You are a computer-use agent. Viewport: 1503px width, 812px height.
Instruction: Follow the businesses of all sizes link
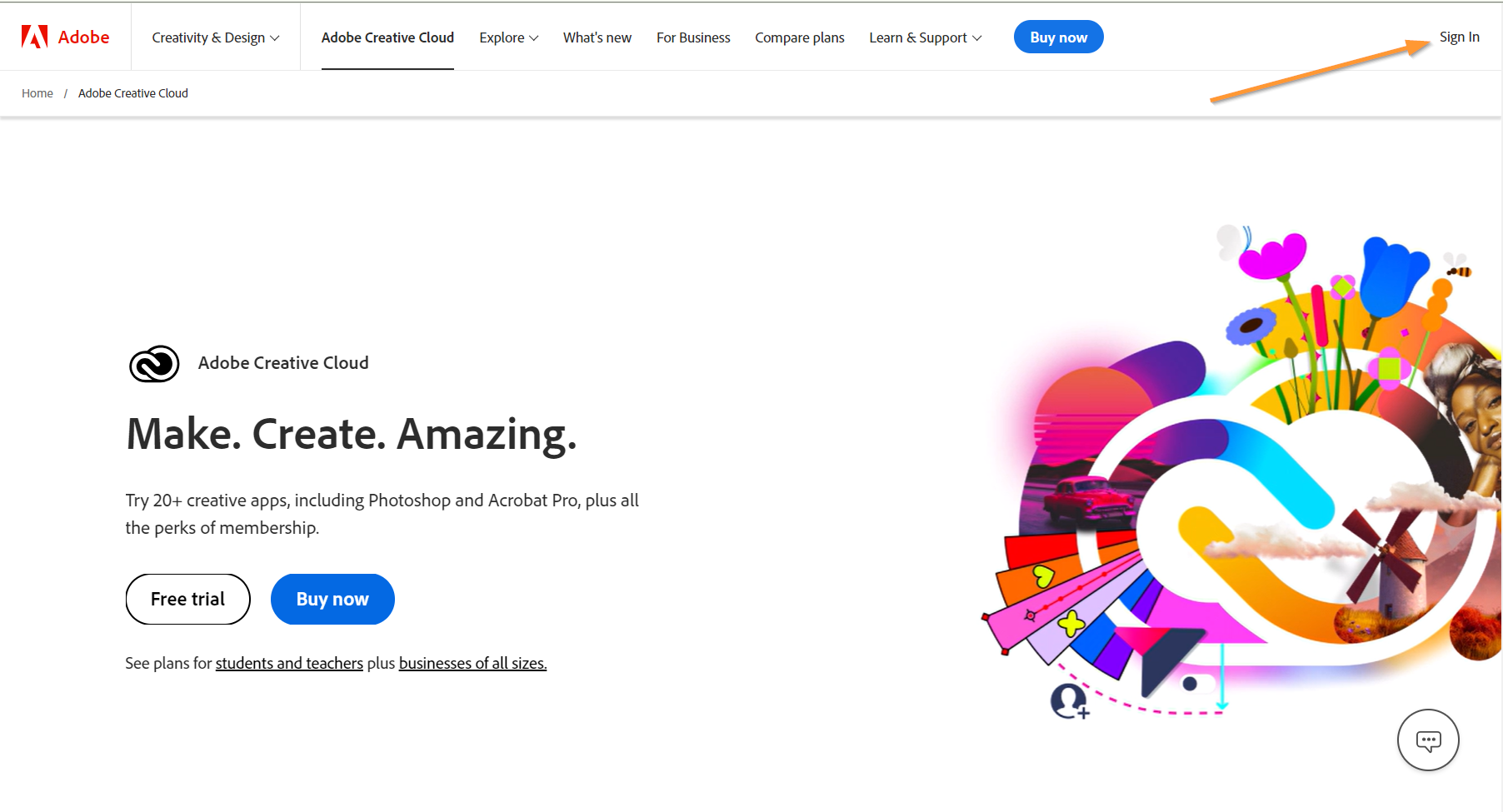point(472,663)
